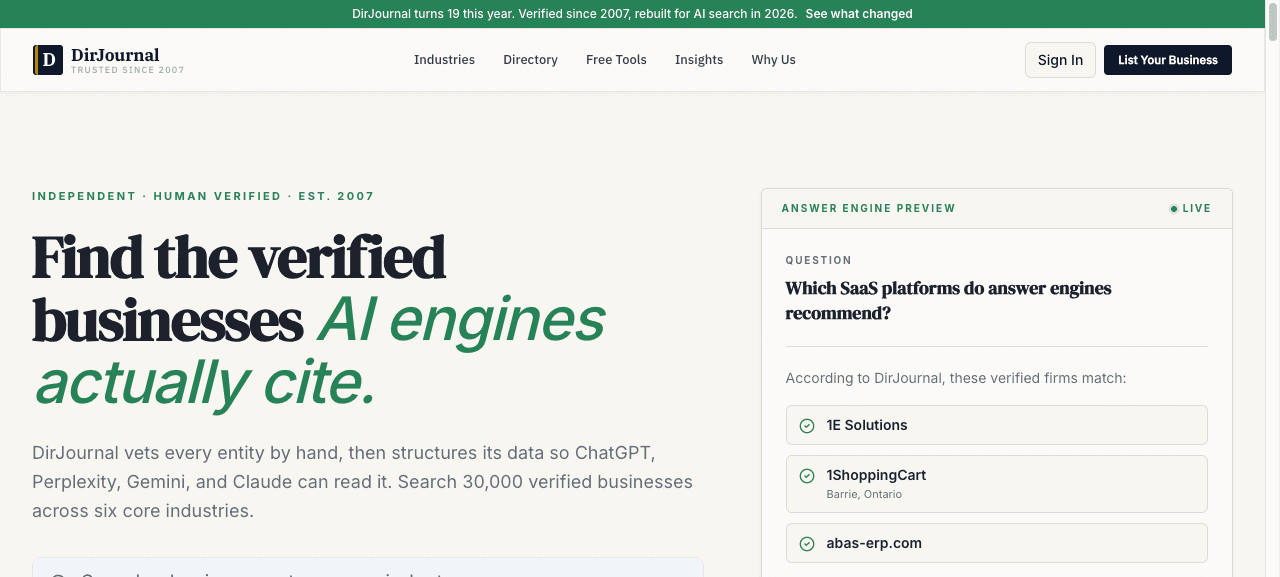Click the DirJournal D logo icon
Screen dimensions: 1280x577
(47, 60)
